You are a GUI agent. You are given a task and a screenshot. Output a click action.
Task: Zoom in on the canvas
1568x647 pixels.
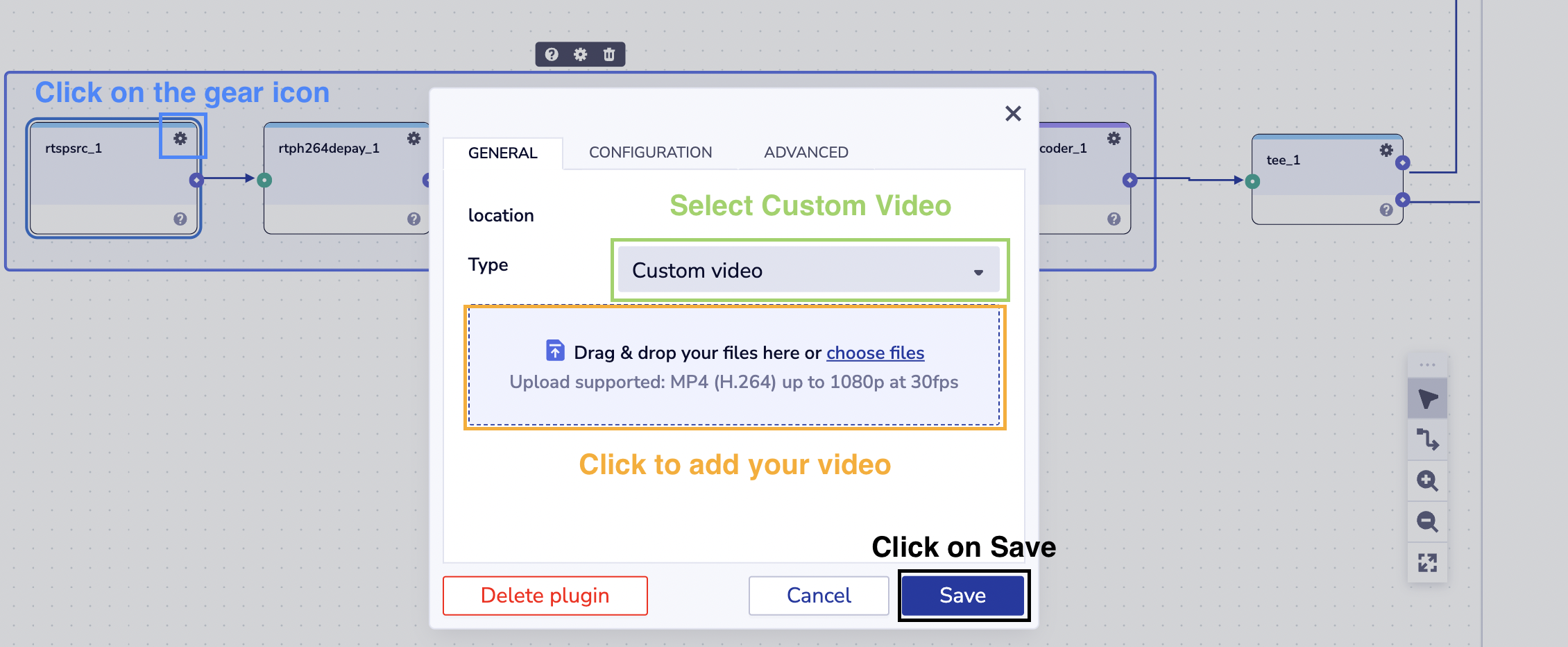pos(1427,480)
